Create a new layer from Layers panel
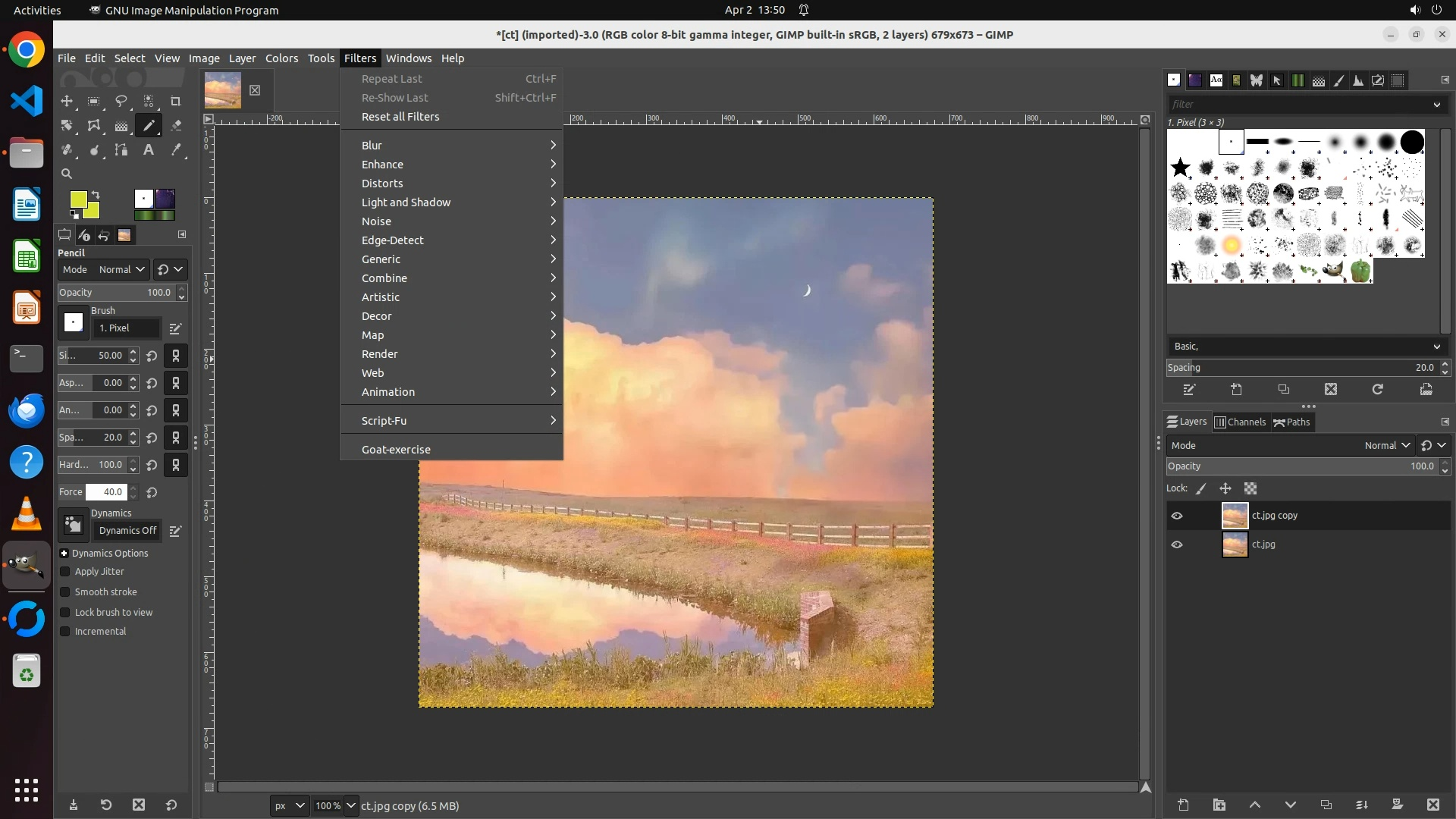The width and height of the screenshot is (1456, 819). (x=1183, y=805)
